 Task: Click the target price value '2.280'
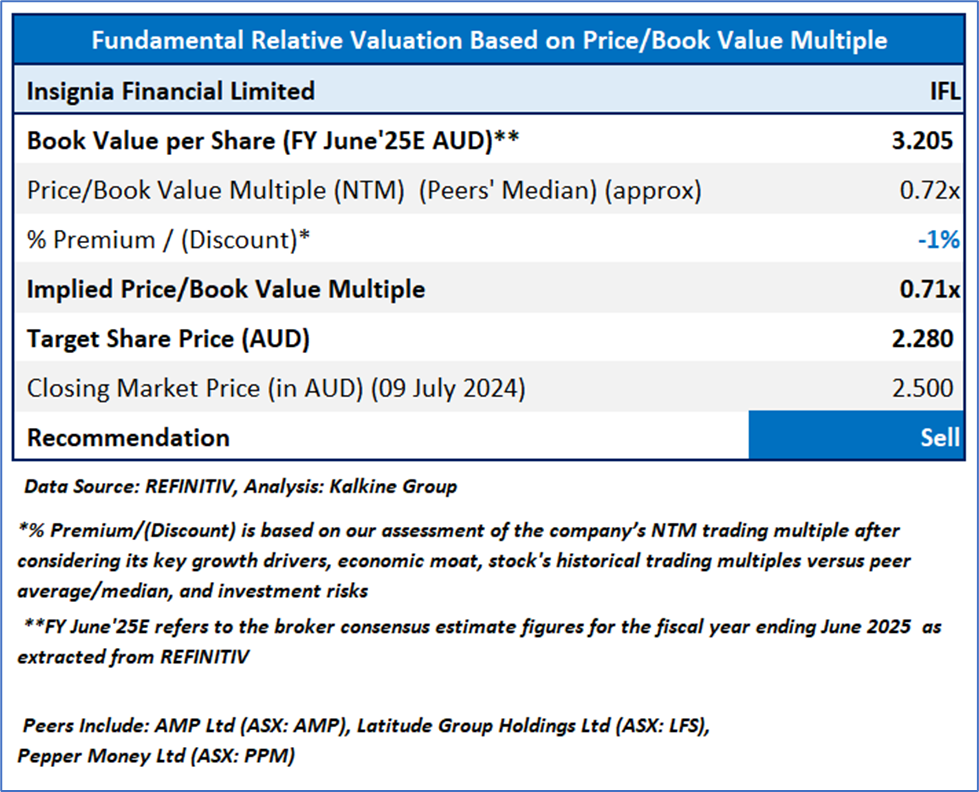pyautogui.click(x=922, y=339)
